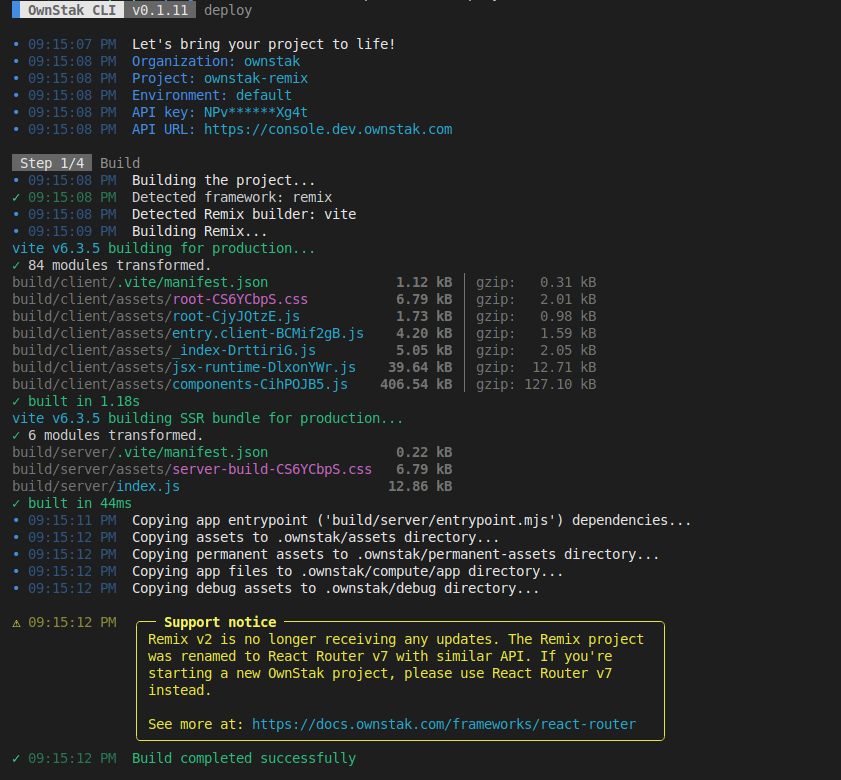Click 'vite v6.3.5 building SSR bundle' line

click(208, 418)
